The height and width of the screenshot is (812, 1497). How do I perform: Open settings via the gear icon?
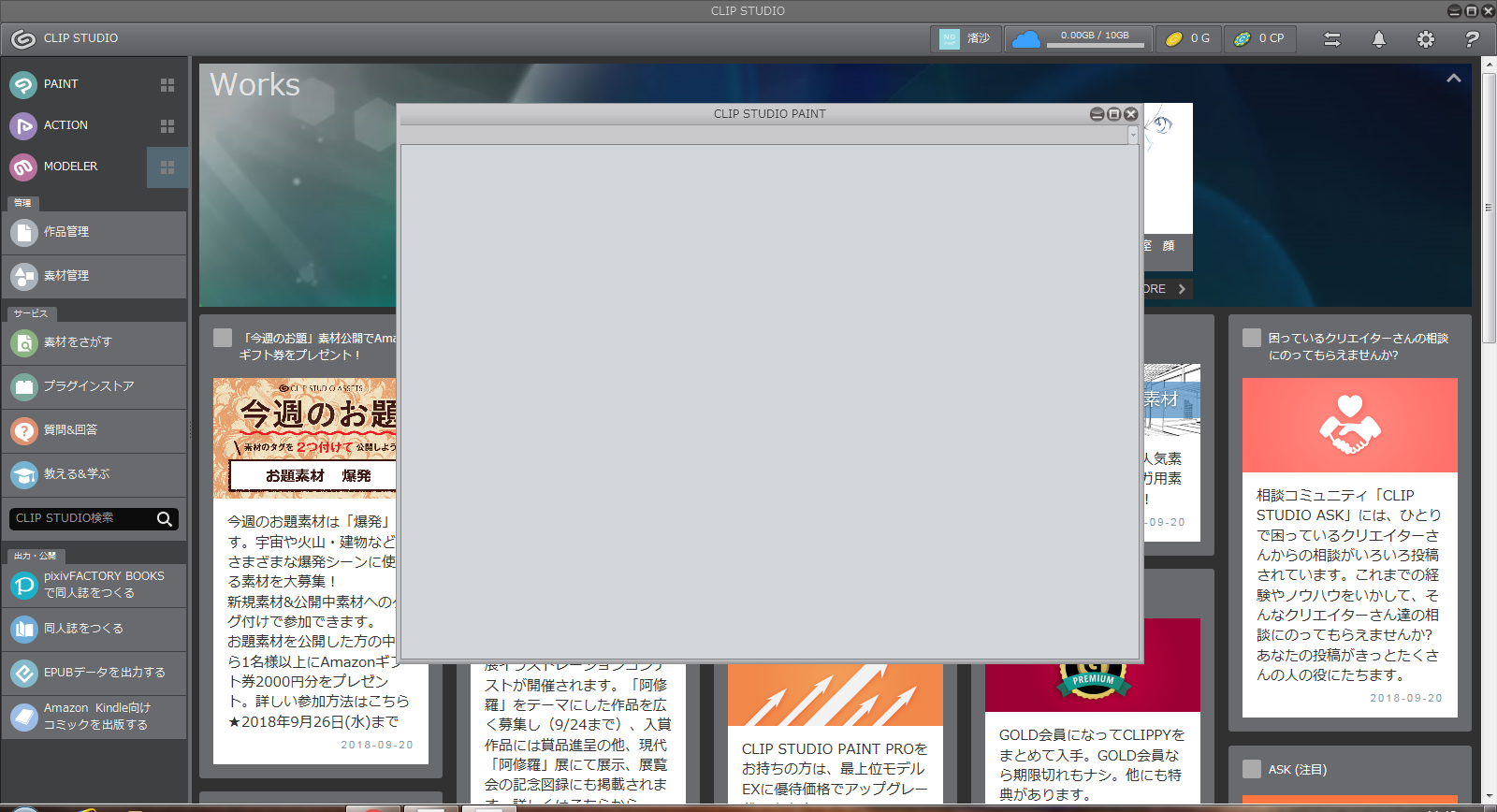click(1425, 39)
